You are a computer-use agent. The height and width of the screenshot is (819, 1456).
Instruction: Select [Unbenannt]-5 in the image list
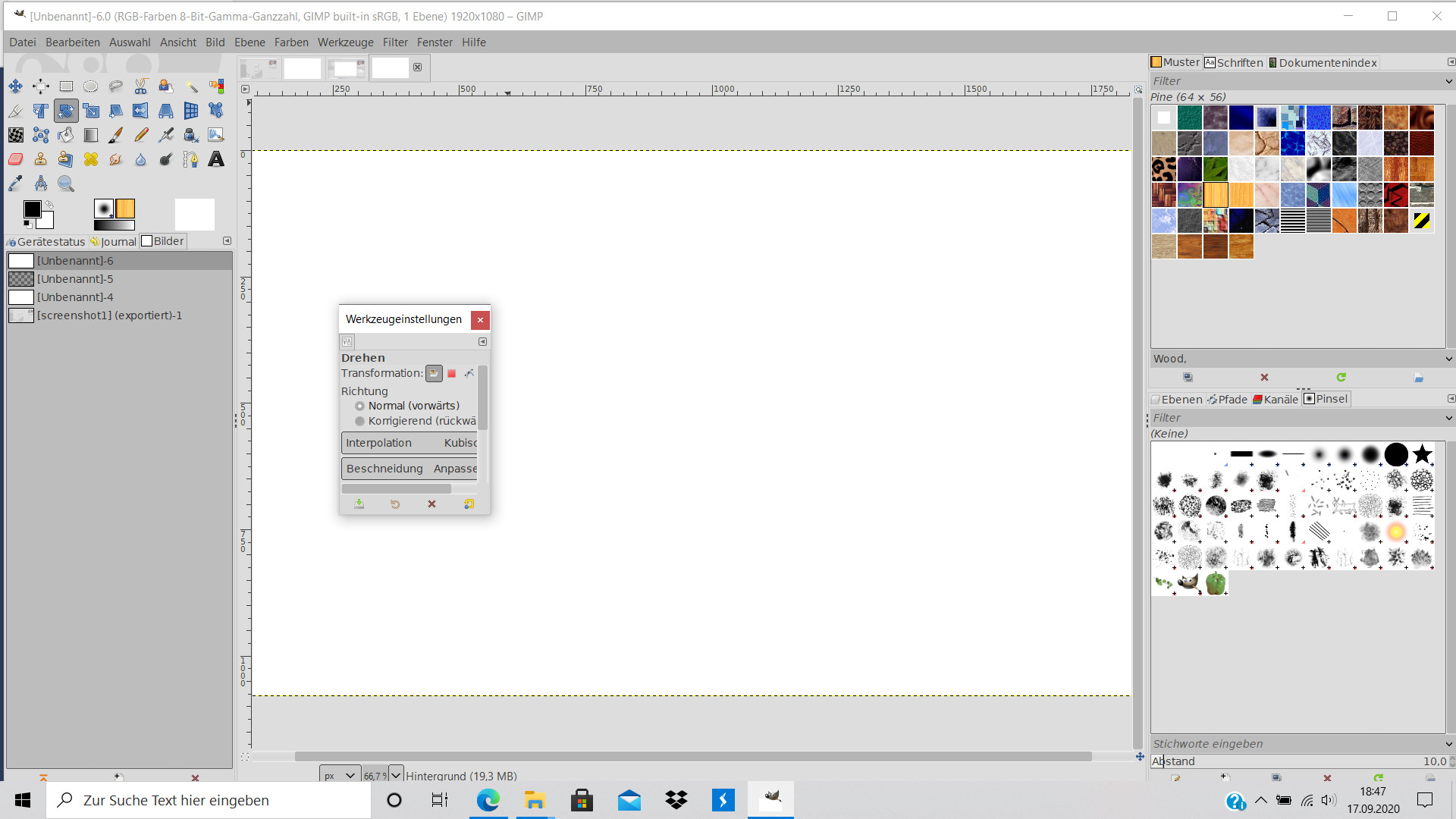[x=75, y=279]
